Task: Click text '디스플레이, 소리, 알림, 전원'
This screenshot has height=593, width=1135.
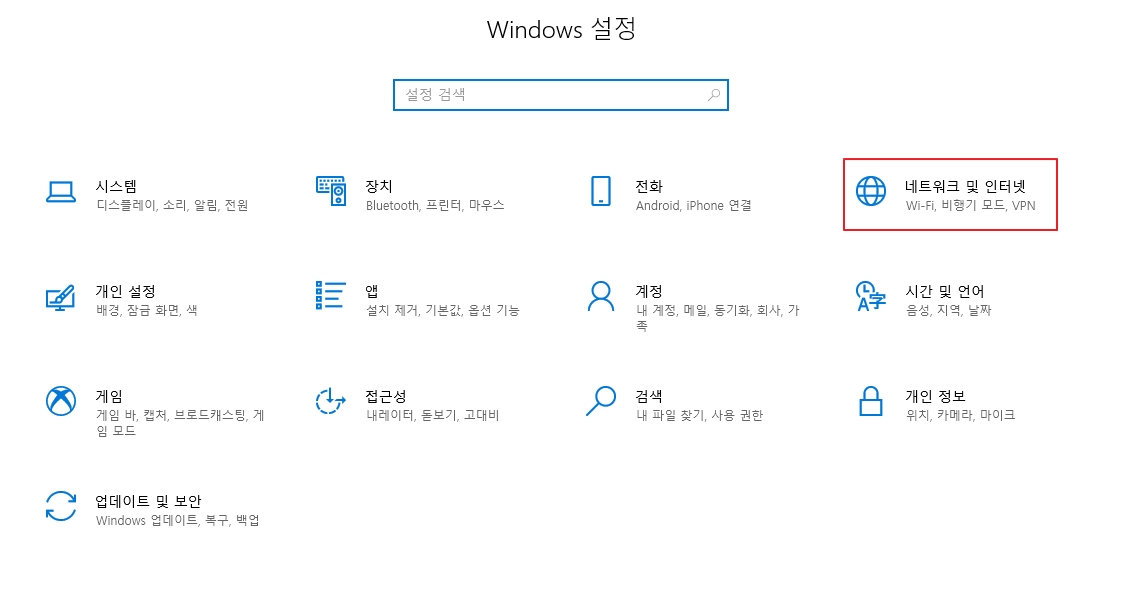Action: point(172,206)
